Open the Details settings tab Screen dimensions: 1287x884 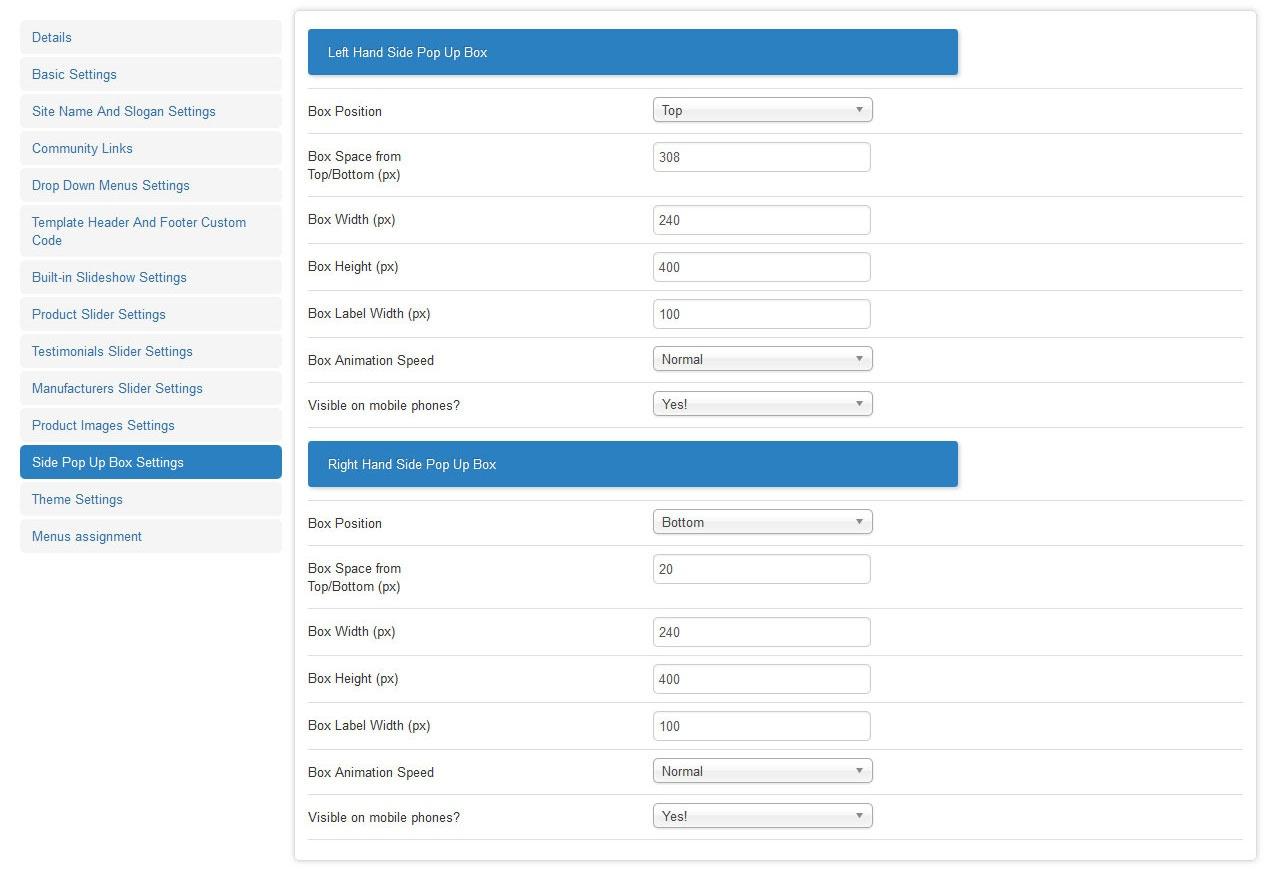(x=150, y=38)
